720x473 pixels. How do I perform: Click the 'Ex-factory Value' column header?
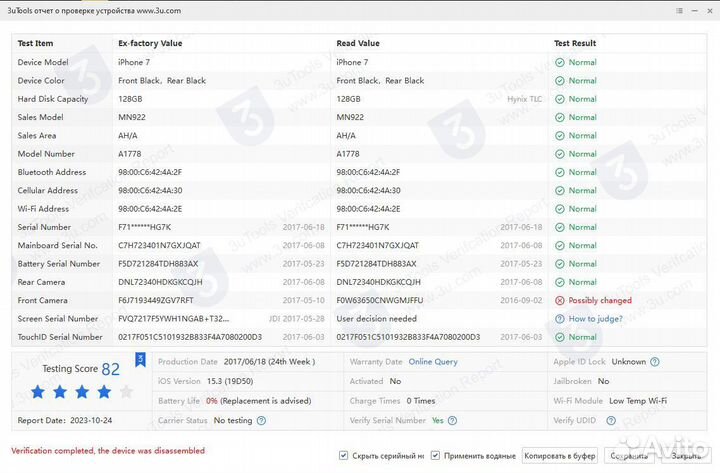(150, 44)
